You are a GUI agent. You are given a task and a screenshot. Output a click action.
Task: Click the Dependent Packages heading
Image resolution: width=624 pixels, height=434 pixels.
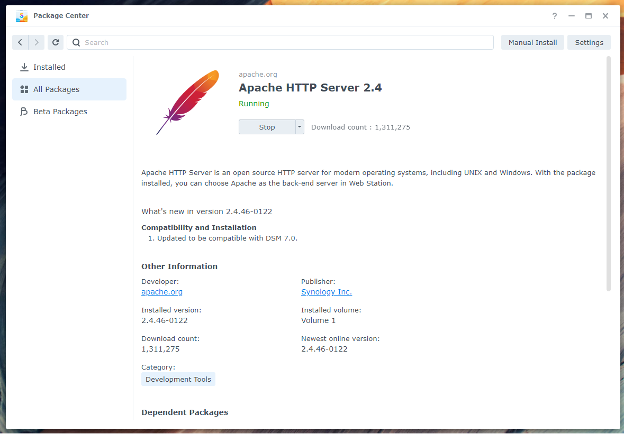(x=185, y=412)
